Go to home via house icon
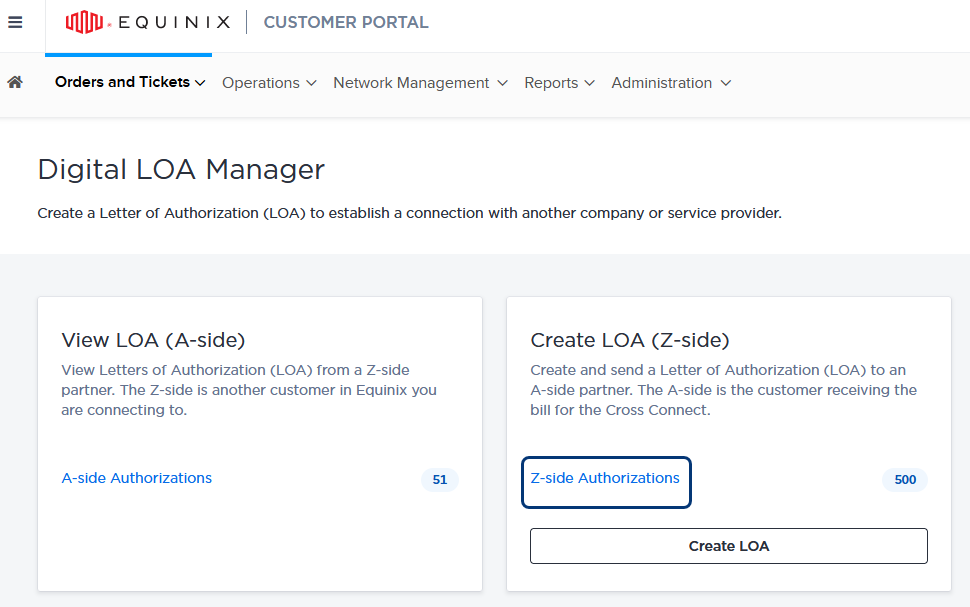This screenshot has width=970, height=607. [x=15, y=82]
